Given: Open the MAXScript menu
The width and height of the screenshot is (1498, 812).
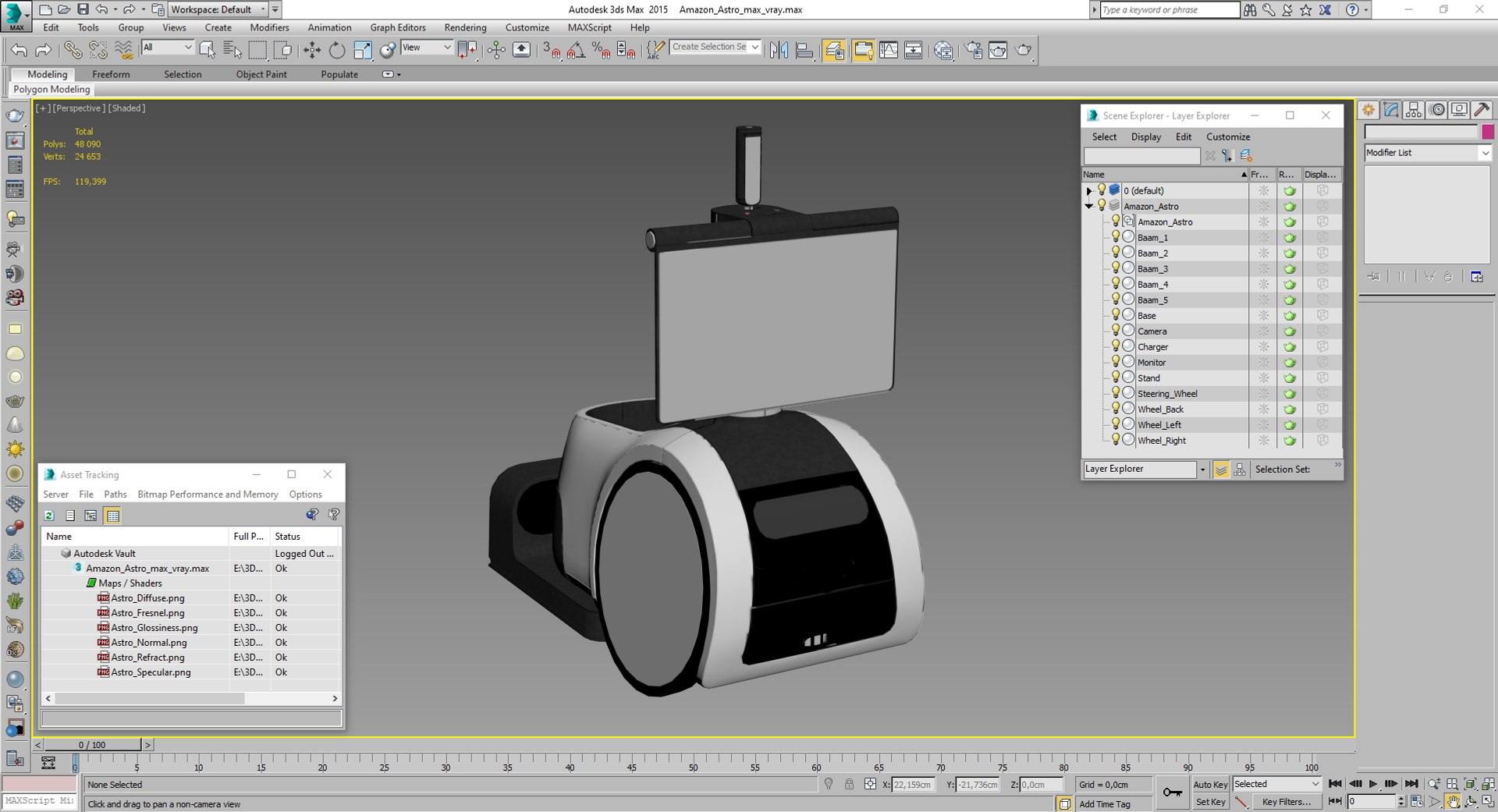Looking at the screenshot, I should 589,27.
